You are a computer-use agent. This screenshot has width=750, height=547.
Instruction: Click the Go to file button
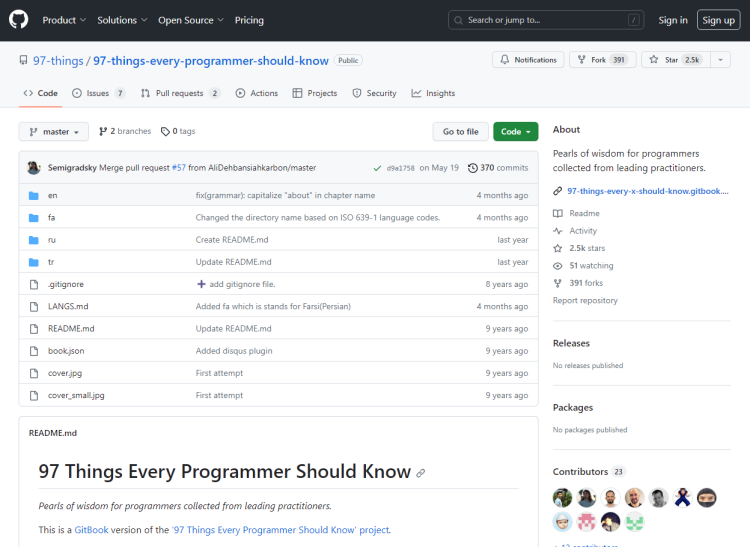point(461,131)
